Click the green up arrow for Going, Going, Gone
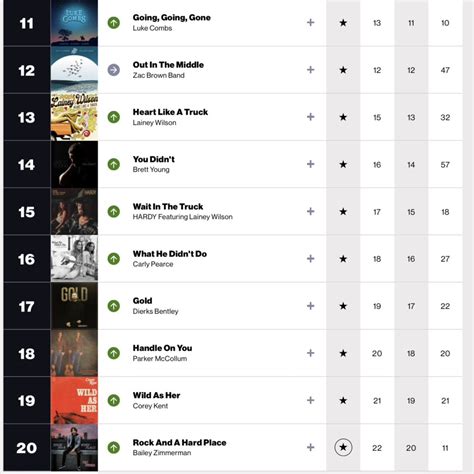 (x=114, y=23)
